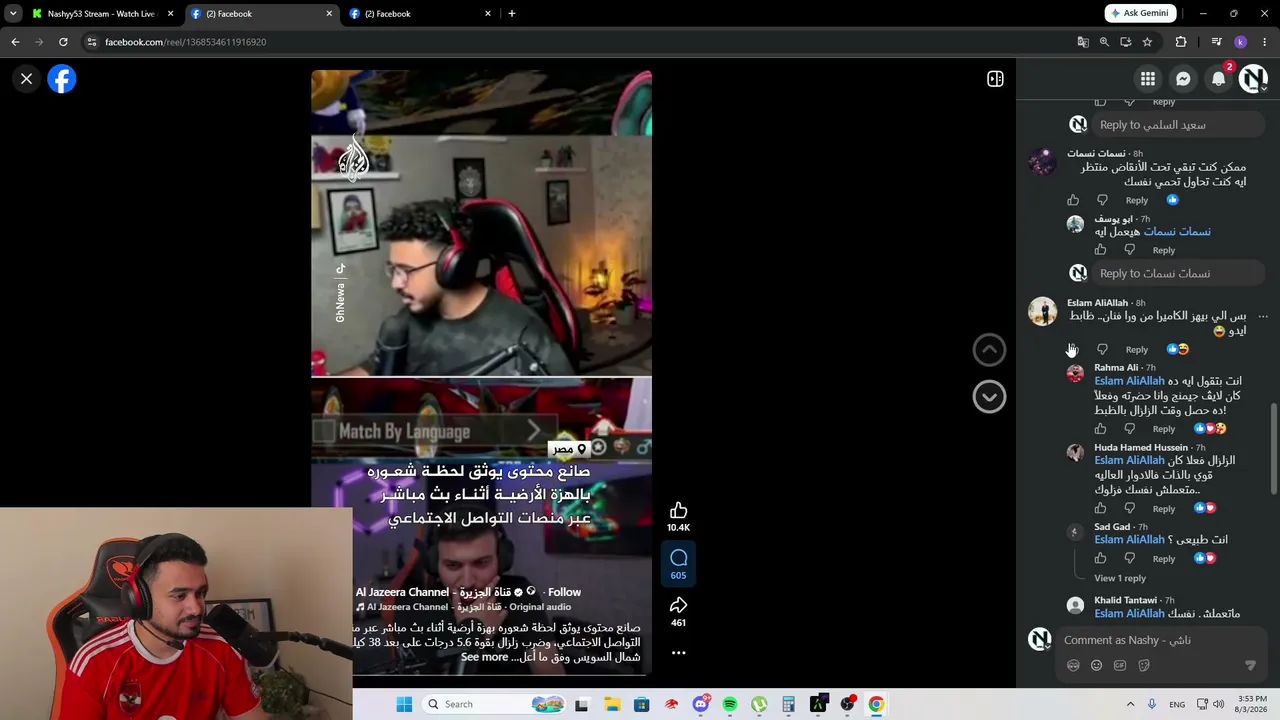This screenshot has height=720, width=1280.
Task: Dislike Eslam AliAllah's comment
Action: pos(1102,349)
